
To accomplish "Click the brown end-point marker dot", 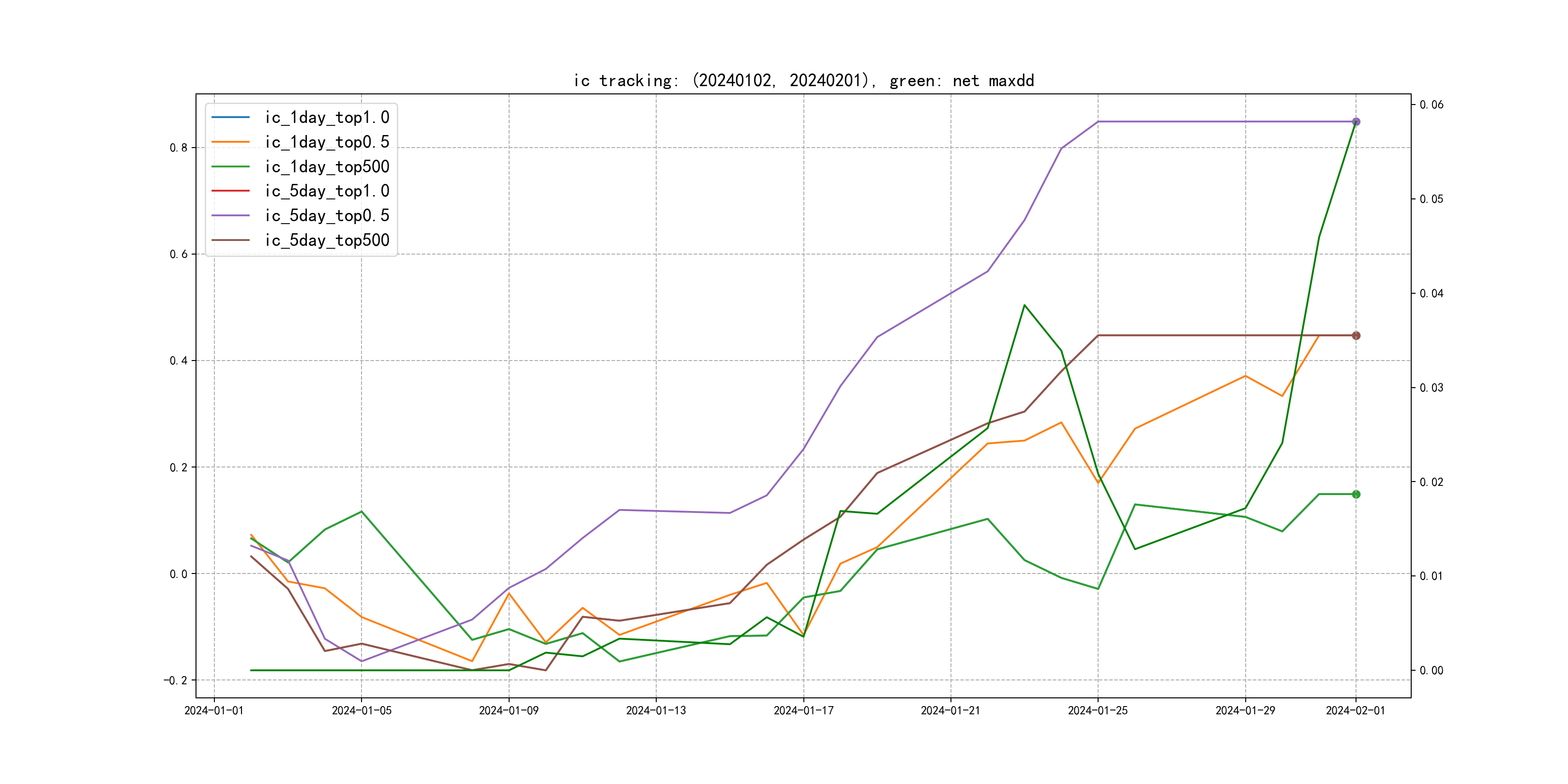I will pos(1356,335).
